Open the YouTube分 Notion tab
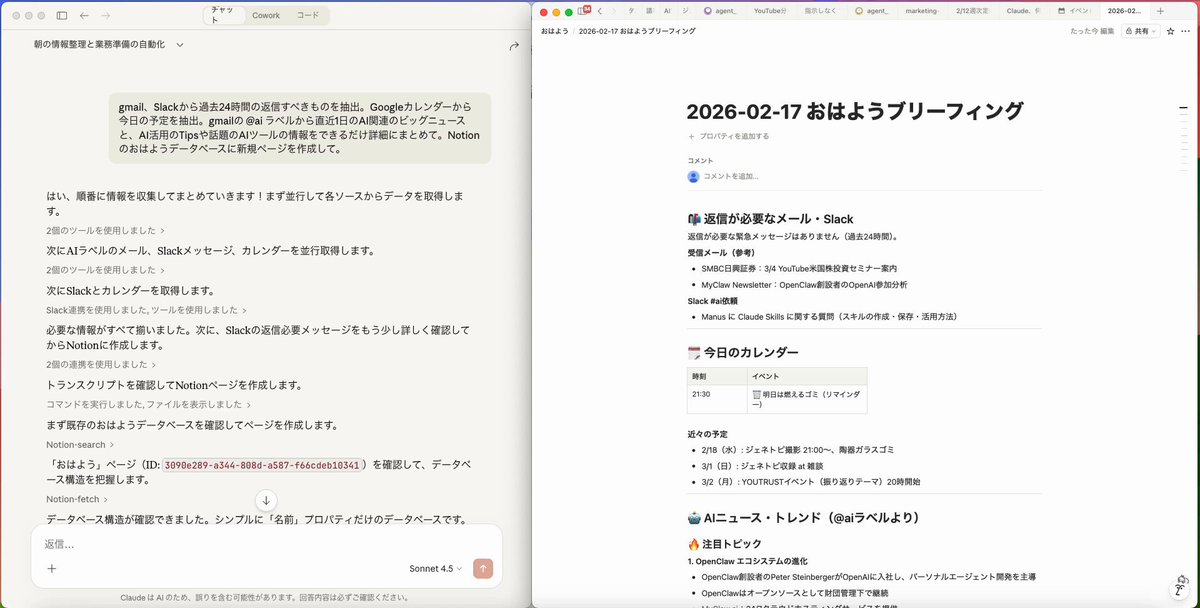Screen dimensions: 1200x608 (770, 11)
